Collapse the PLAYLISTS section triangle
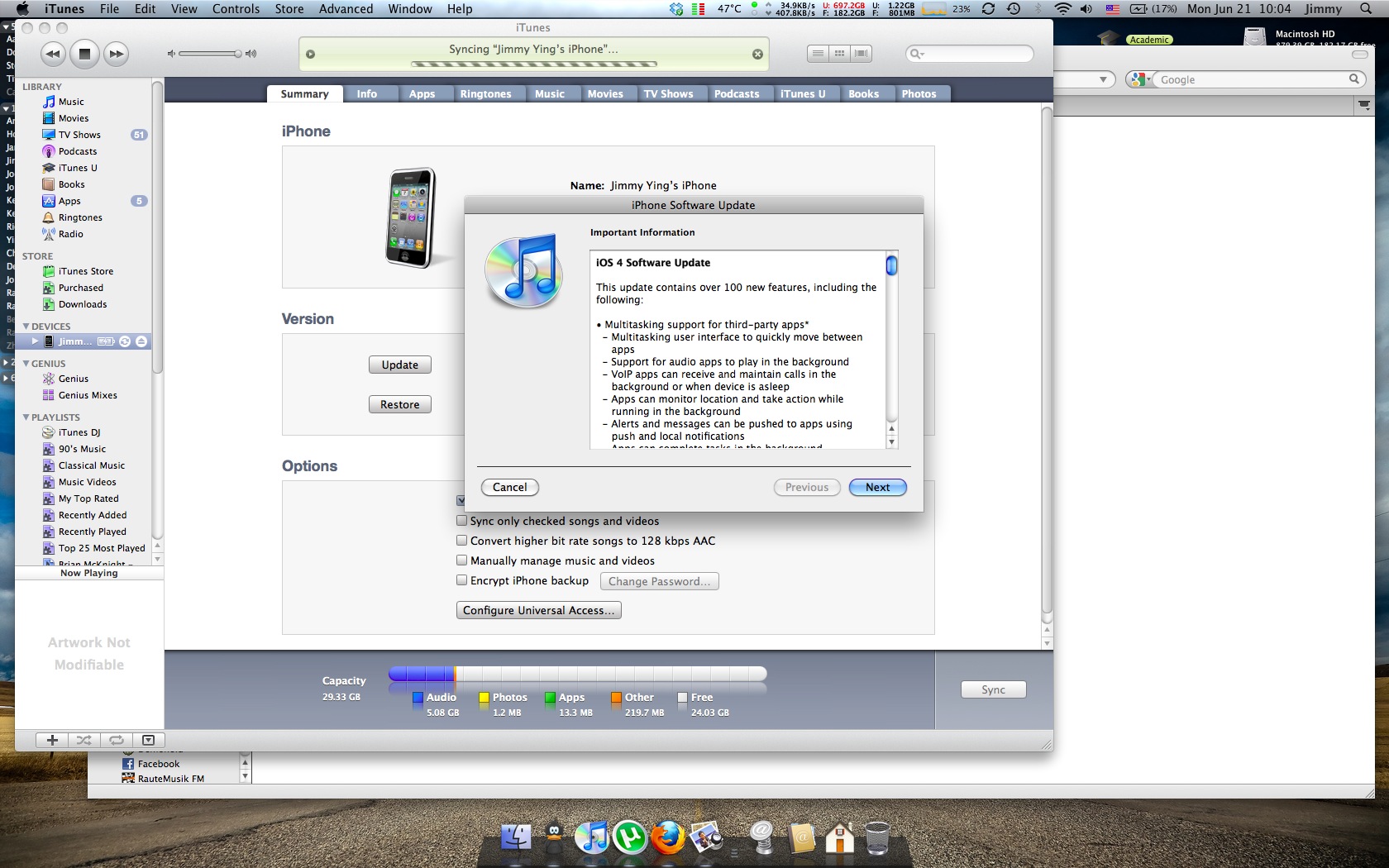 tap(26, 417)
